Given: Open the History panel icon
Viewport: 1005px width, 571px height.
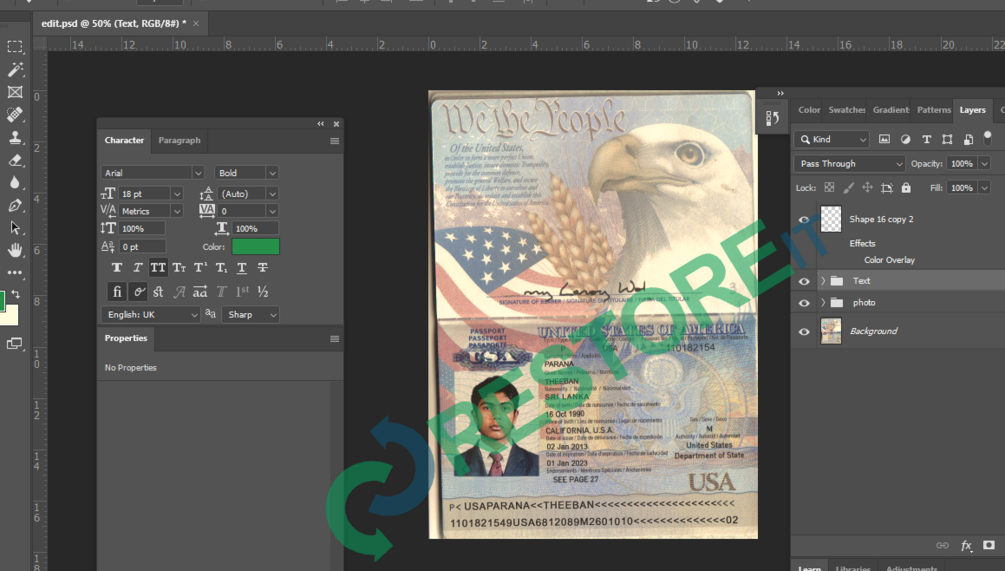Looking at the screenshot, I should 772,118.
